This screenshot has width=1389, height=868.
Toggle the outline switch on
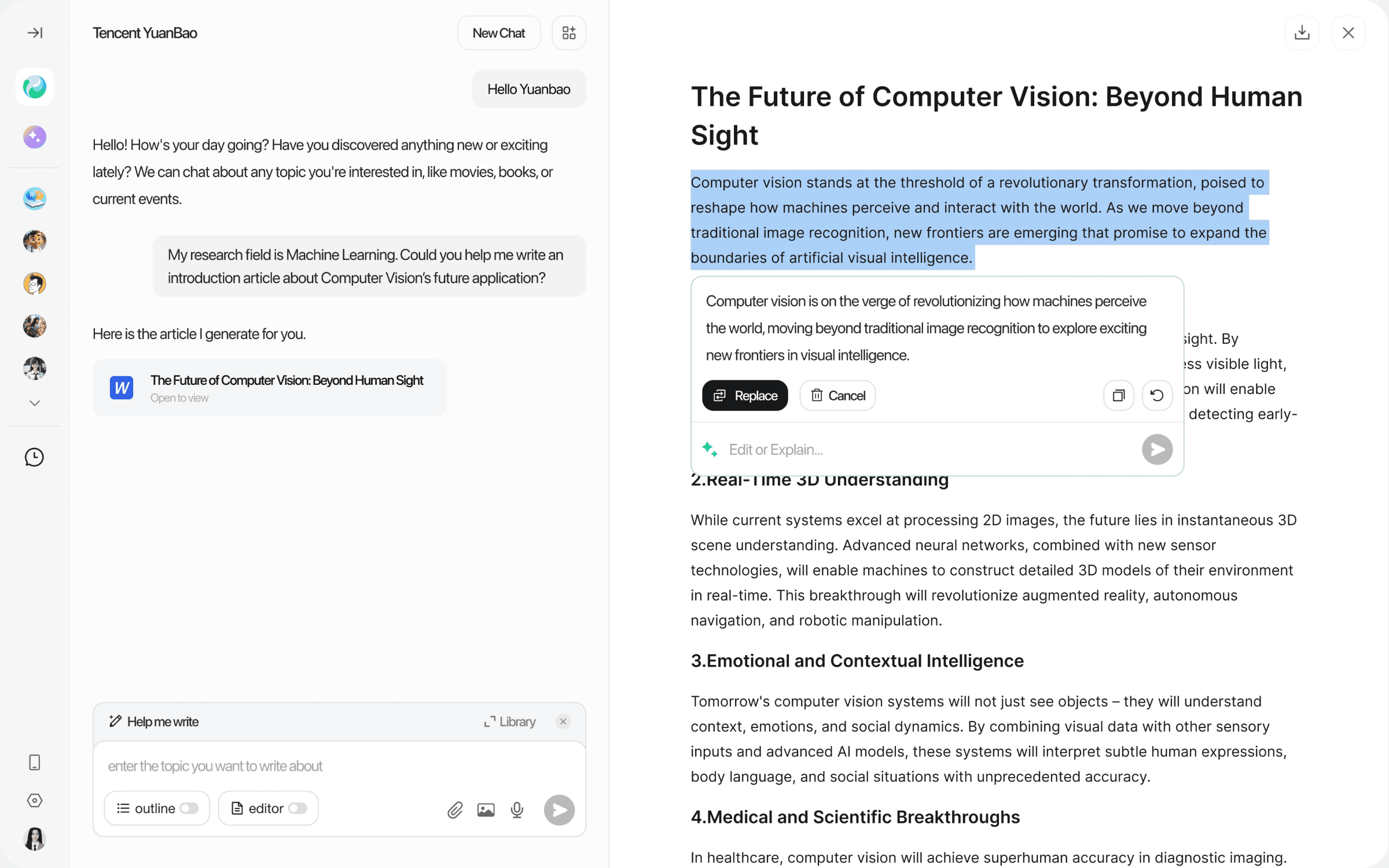(189, 808)
